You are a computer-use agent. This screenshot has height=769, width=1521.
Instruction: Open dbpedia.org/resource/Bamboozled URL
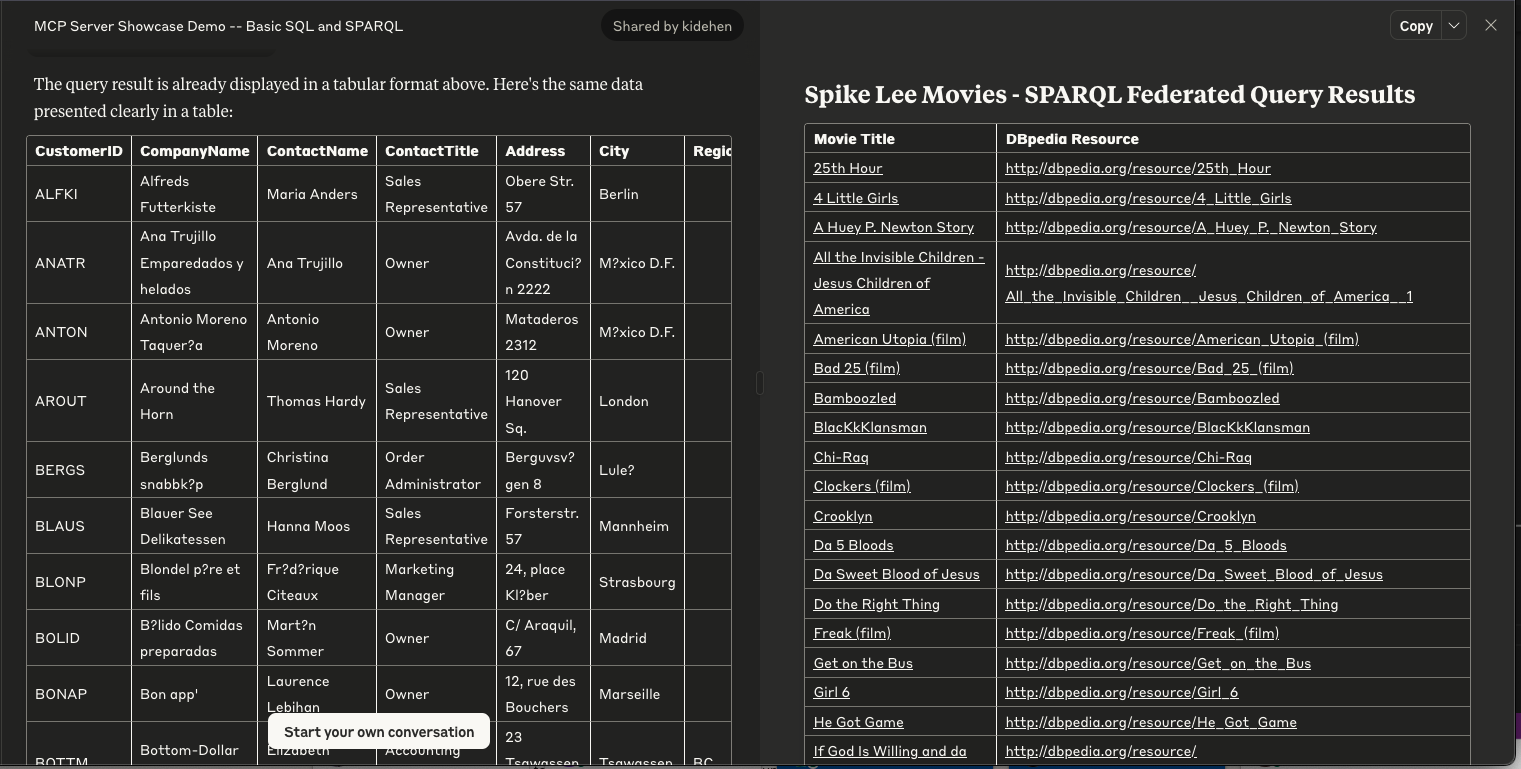pyautogui.click(x=1142, y=398)
